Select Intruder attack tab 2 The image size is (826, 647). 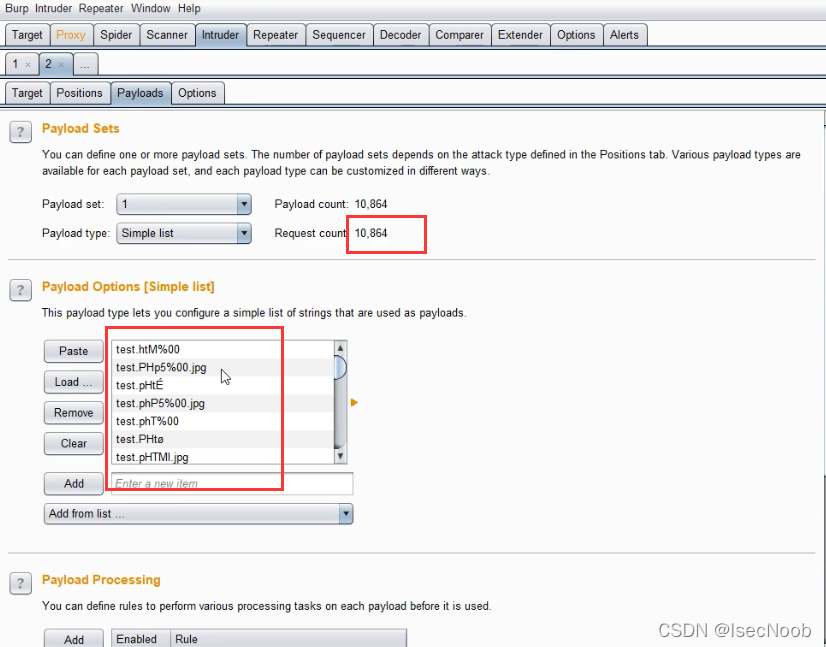48,64
